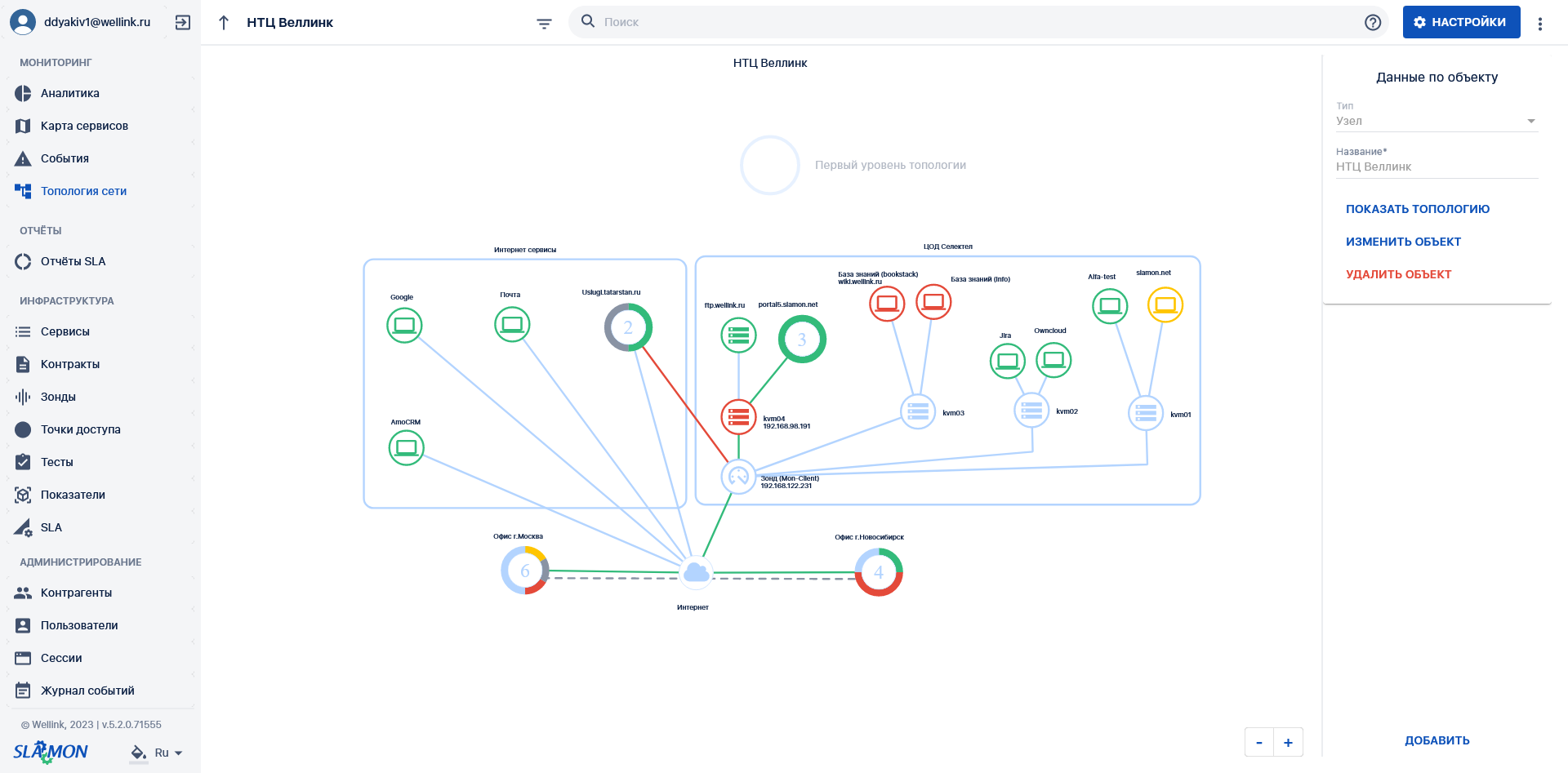
Task: Open the filter list icon
Action: coord(544,24)
